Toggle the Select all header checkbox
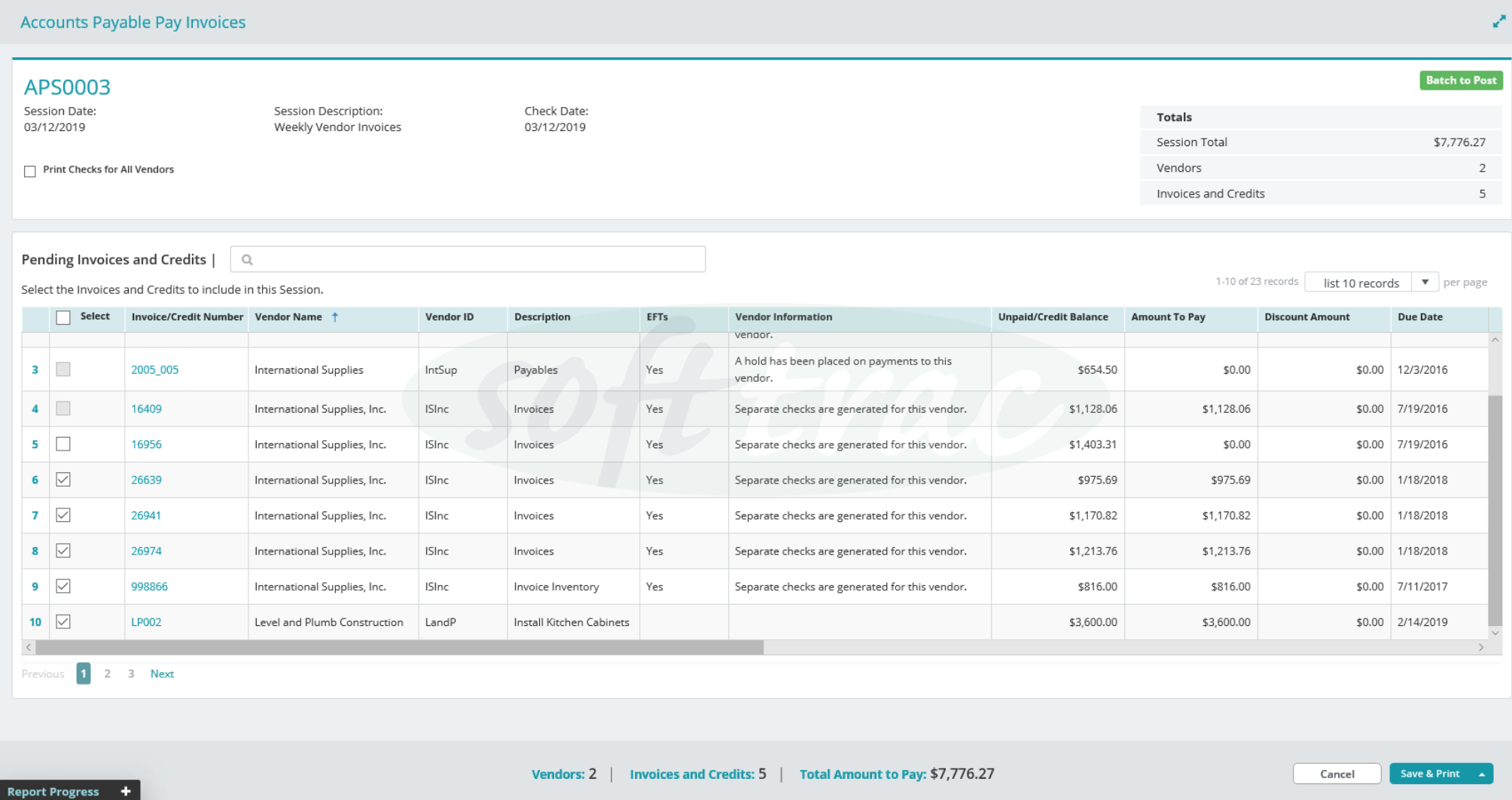The width and height of the screenshot is (1512, 800). coord(63,317)
